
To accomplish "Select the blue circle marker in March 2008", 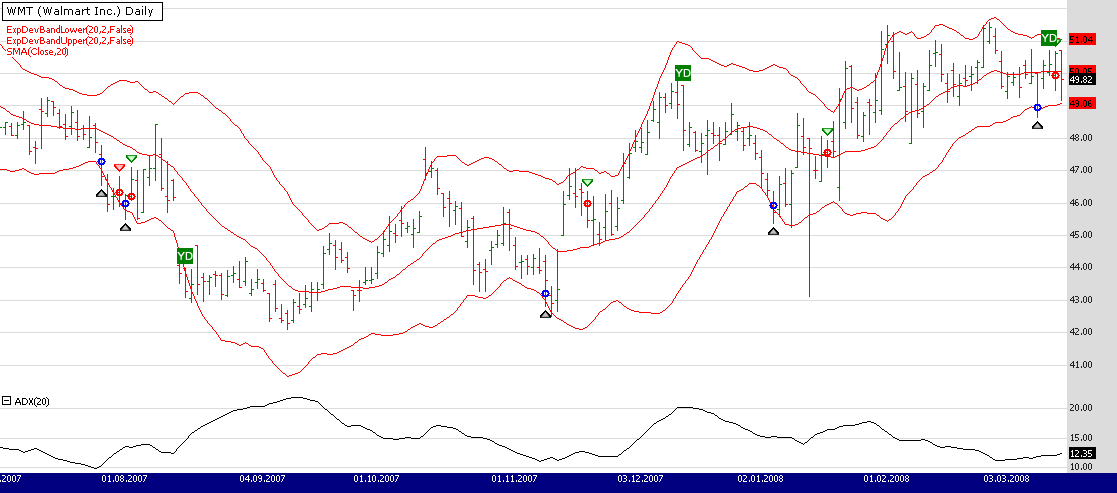I will [x=1037, y=107].
